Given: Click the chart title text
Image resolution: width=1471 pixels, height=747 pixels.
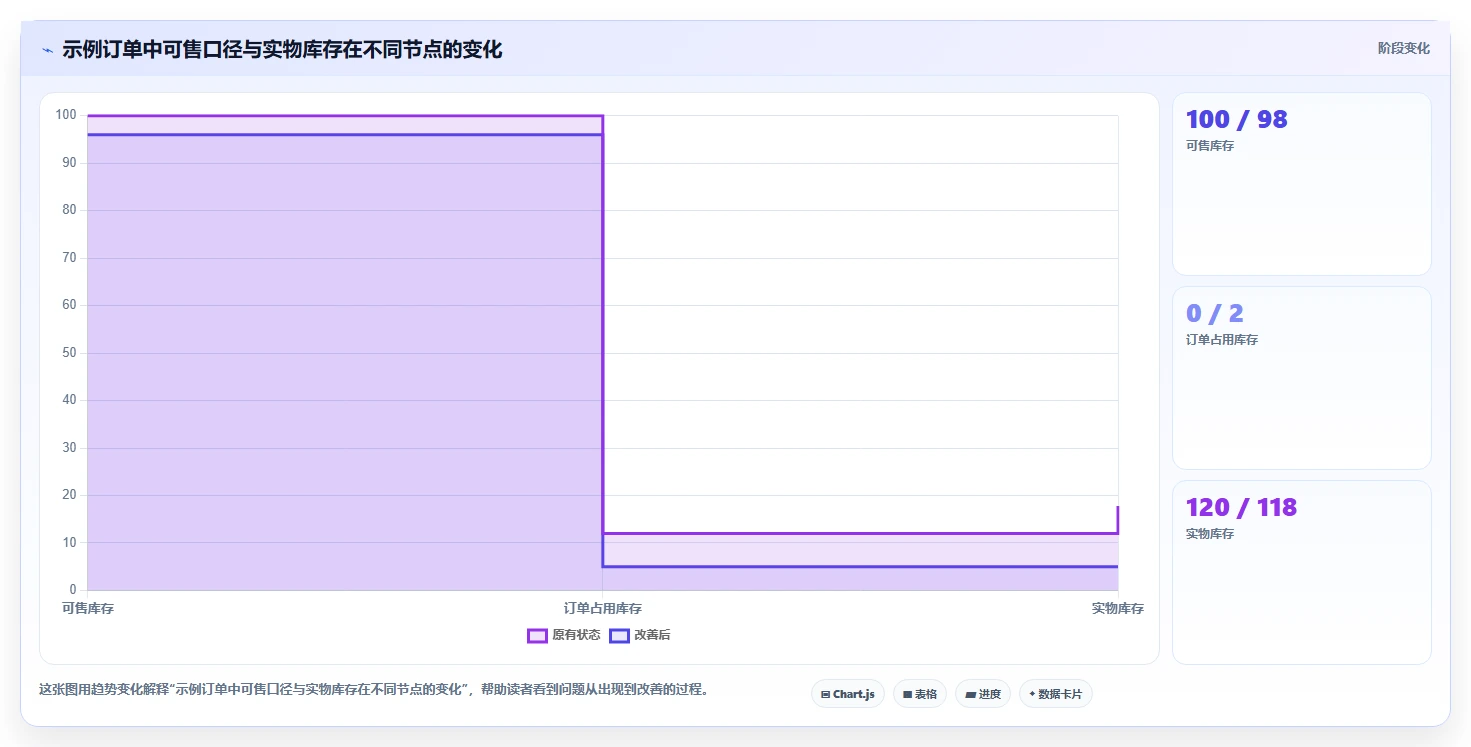Looking at the screenshot, I should (x=282, y=49).
